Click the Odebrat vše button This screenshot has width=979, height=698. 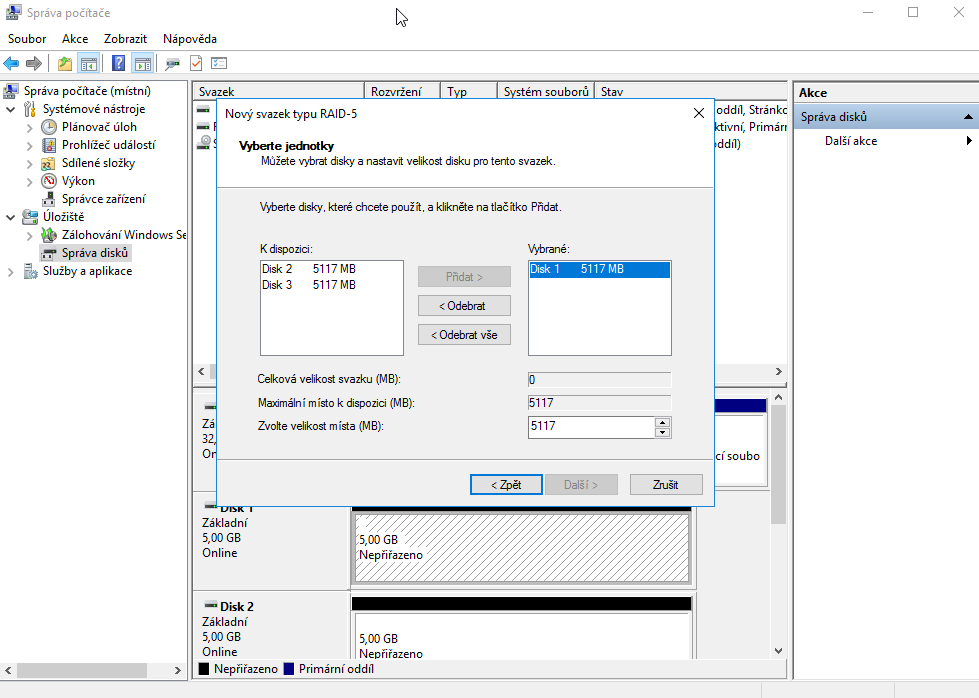[464, 335]
